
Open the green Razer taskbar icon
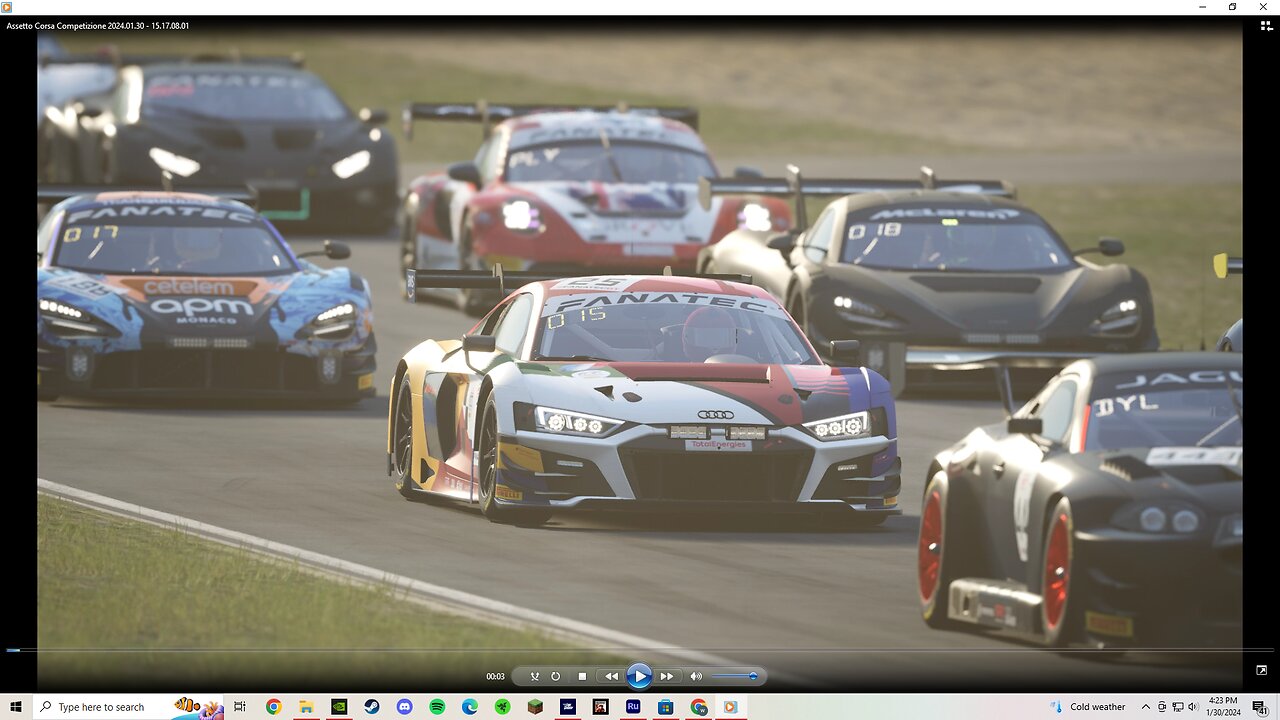pyautogui.click(x=502, y=707)
